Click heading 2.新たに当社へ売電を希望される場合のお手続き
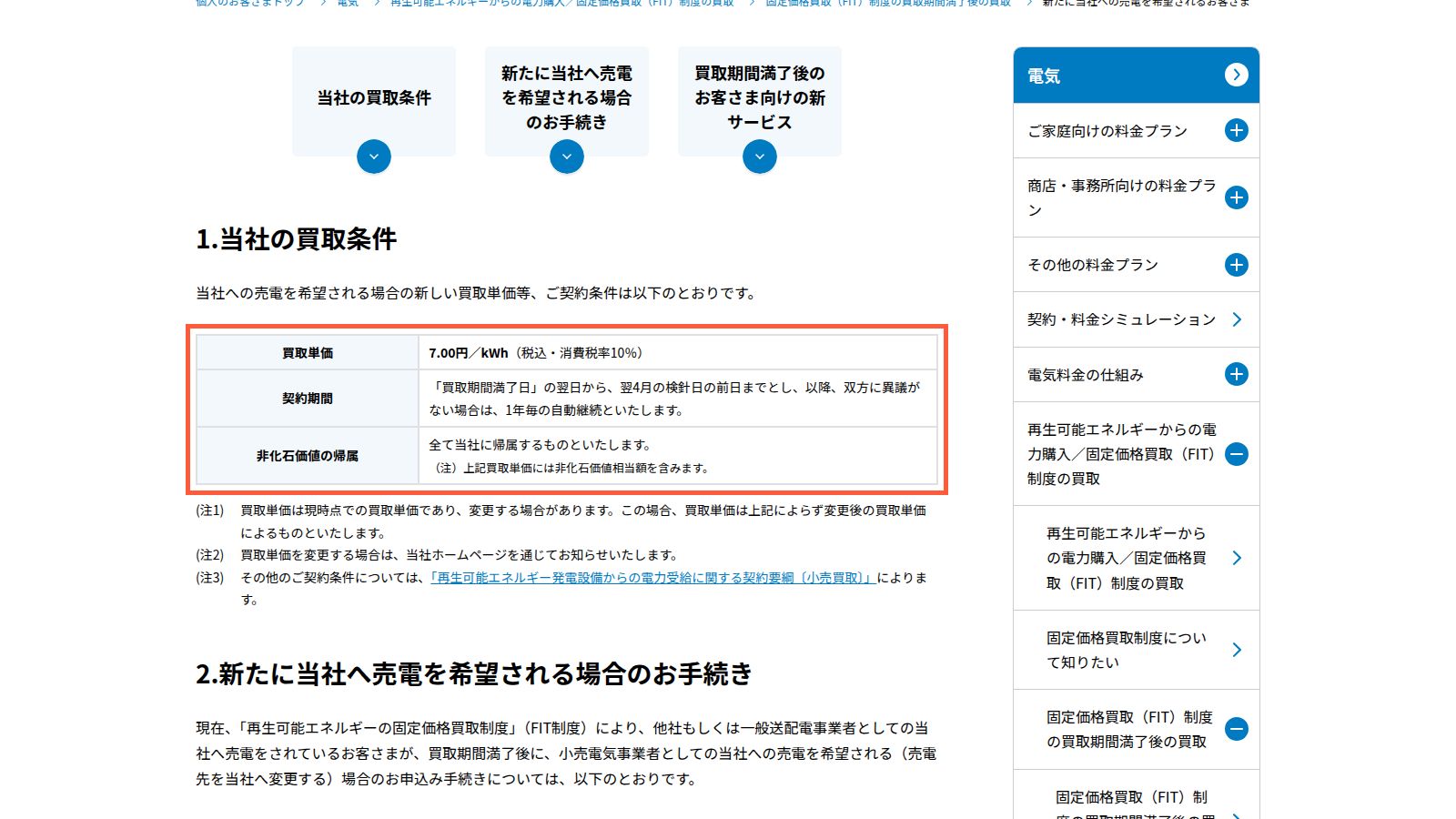This screenshot has width=1456, height=819. tap(474, 674)
